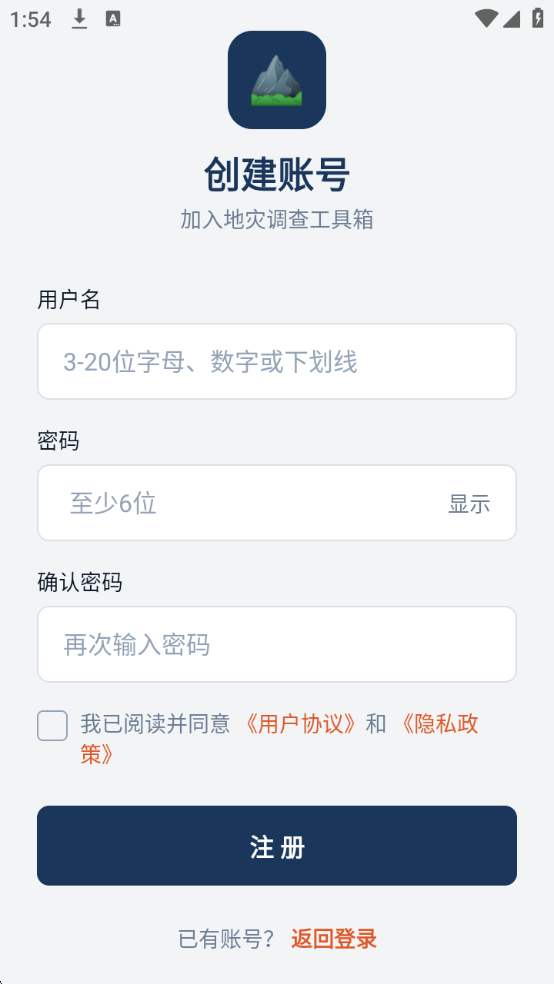Tap the download icon in status bar
The image size is (554, 984).
(x=79, y=19)
